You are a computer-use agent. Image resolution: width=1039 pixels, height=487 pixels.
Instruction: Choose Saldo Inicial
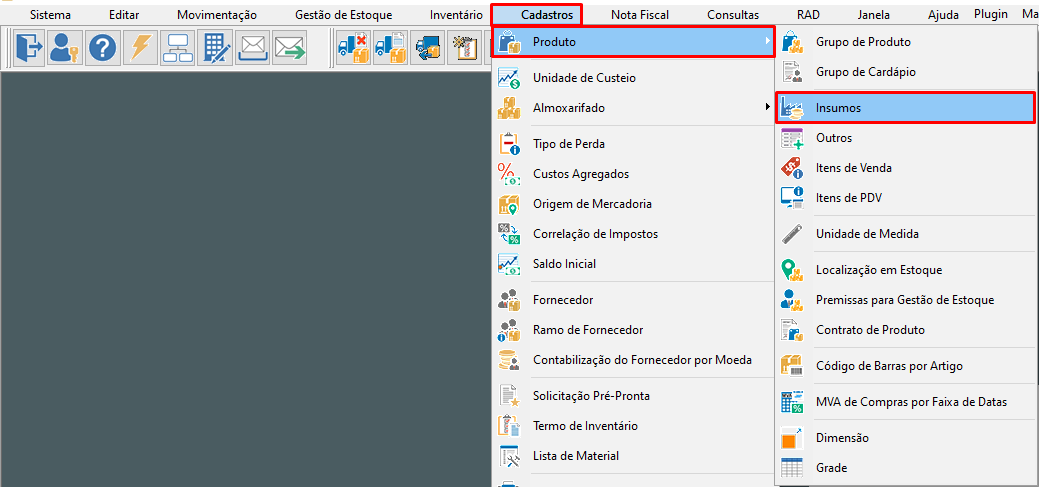click(633, 264)
